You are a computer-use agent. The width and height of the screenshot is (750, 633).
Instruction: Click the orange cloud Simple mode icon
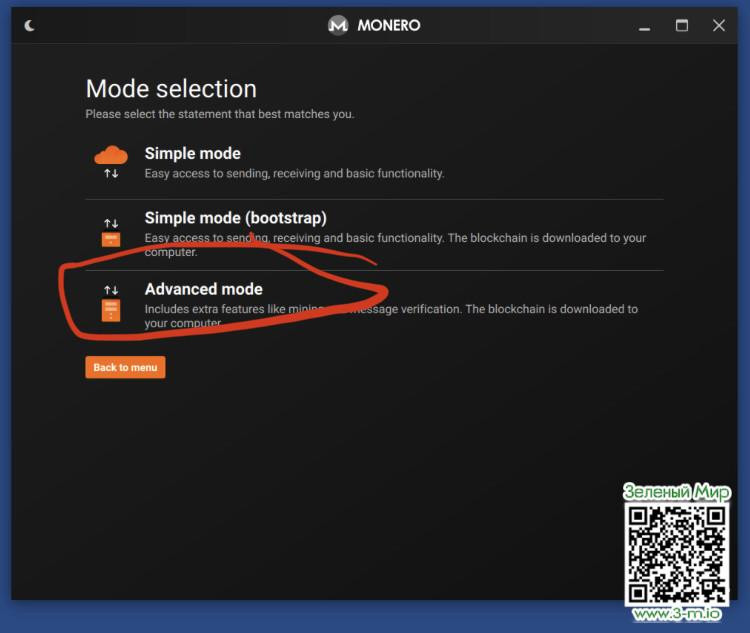click(111, 154)
